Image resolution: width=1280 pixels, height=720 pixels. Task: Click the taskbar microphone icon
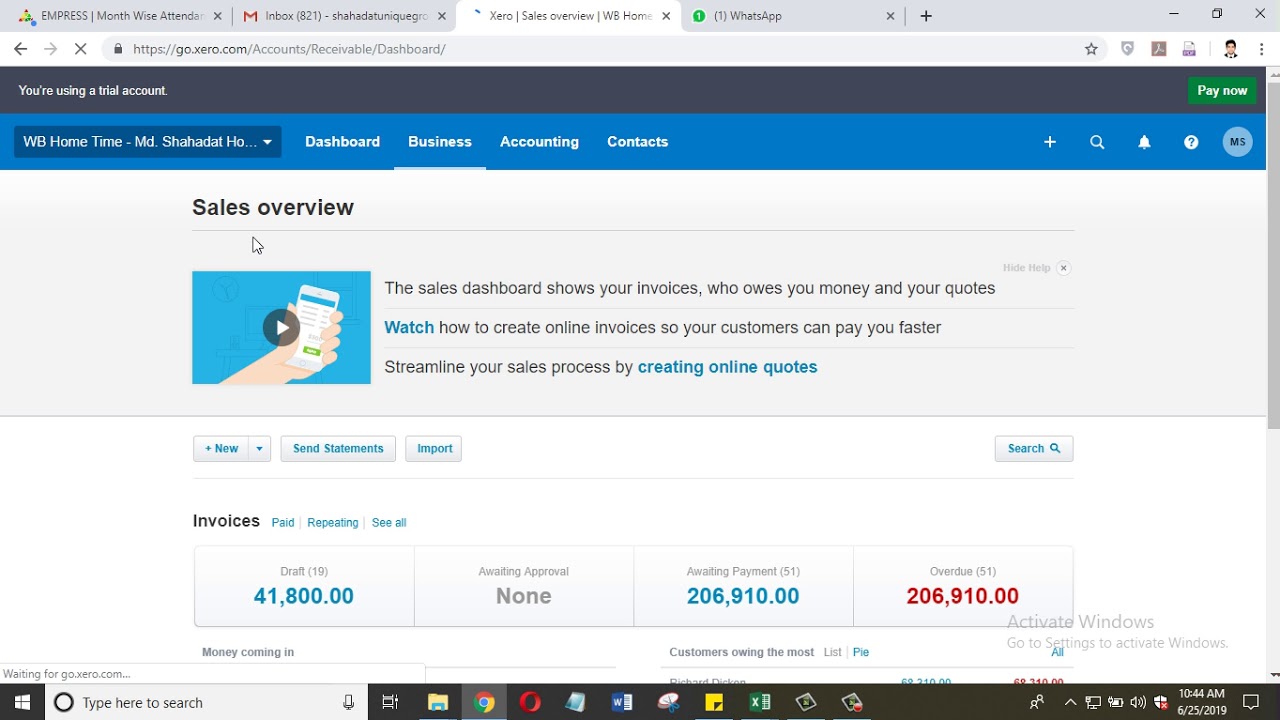(x=348, y=702)
